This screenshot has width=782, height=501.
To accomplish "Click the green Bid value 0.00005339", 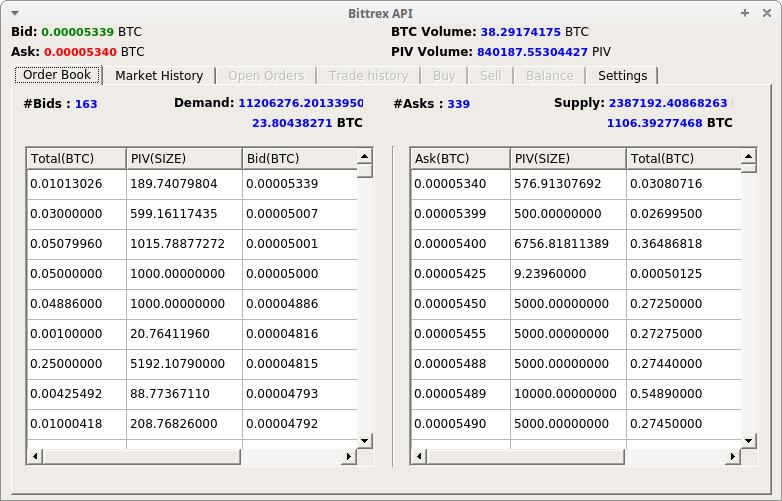I will pyautogui.click(x=78, y=32).
